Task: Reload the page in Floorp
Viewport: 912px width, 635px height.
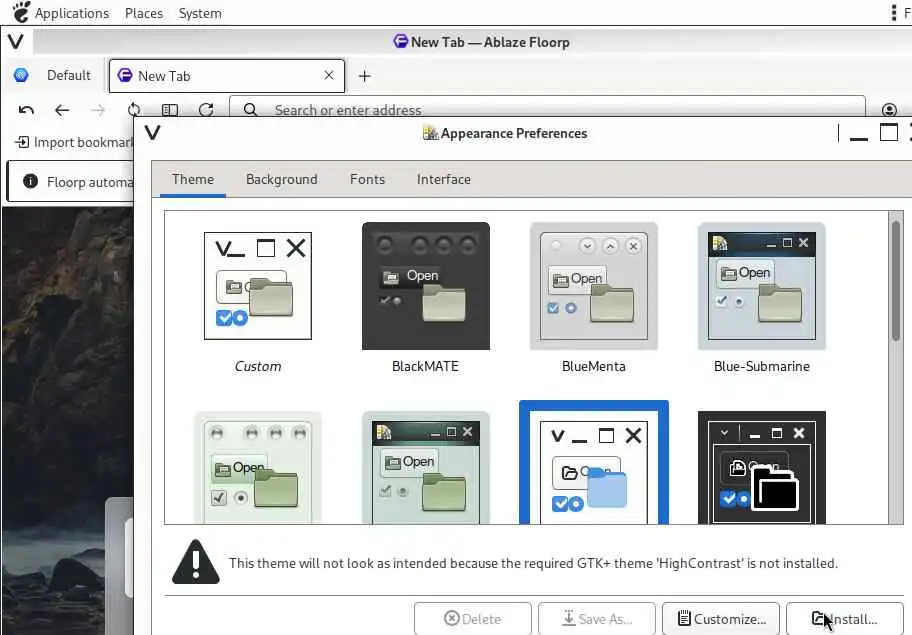Action: (206, 110)
